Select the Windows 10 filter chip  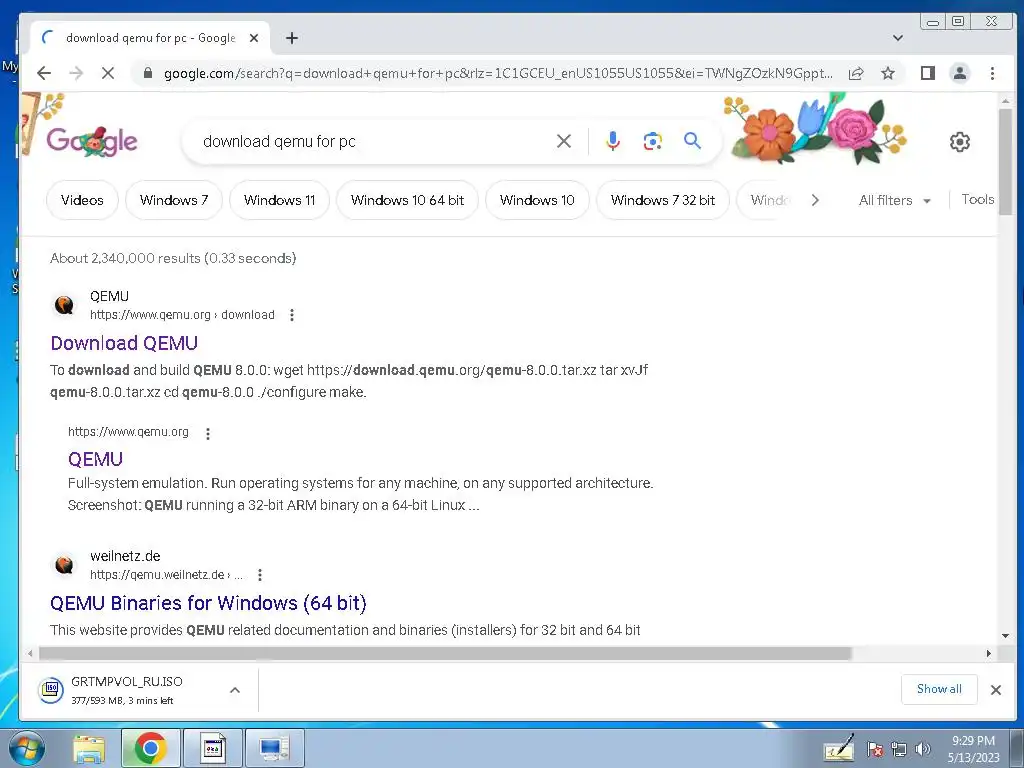pyautogui.click(x=537, y=200)
